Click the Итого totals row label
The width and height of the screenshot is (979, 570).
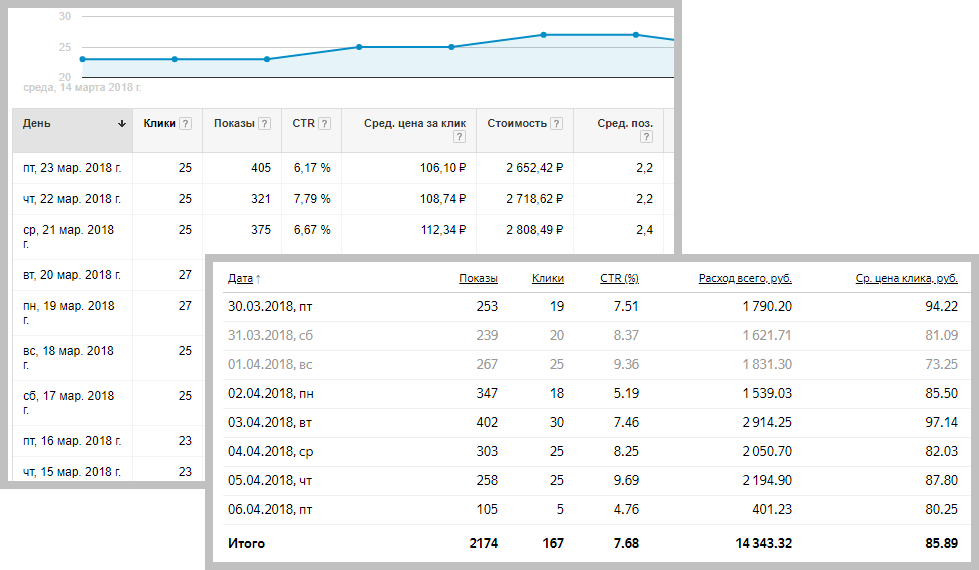point(247,543)
